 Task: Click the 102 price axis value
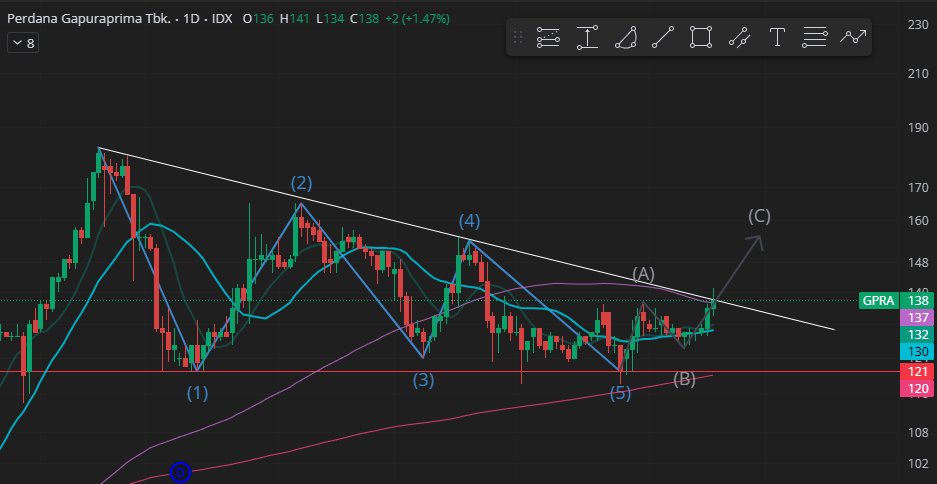coord(918,464)
